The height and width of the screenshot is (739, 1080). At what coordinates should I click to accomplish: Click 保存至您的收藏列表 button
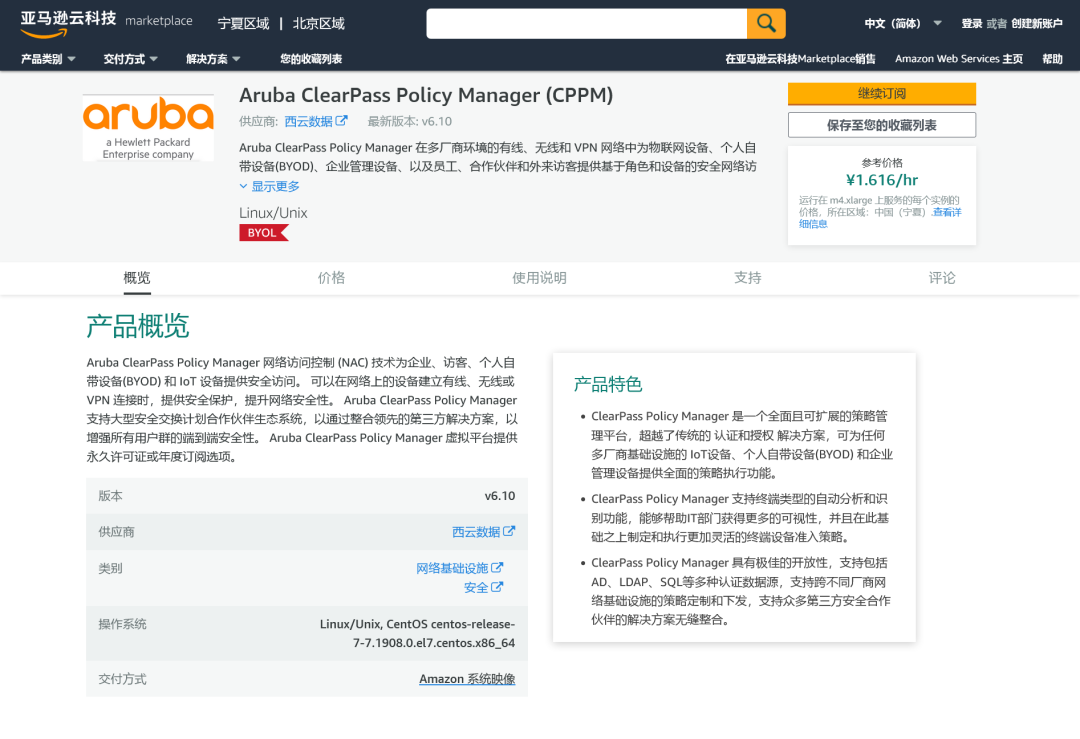click(882, 125)
